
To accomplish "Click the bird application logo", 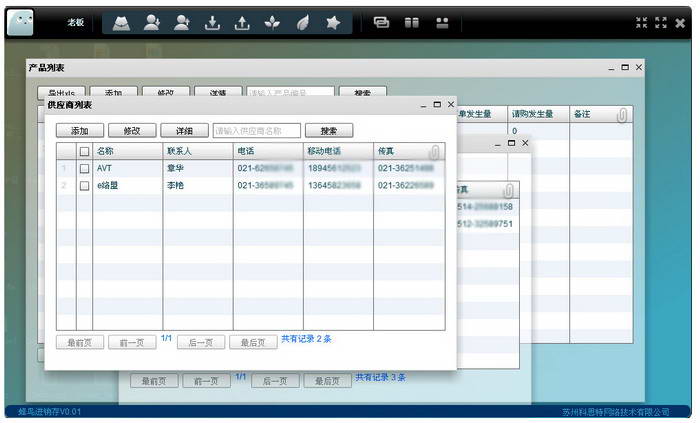I will [20, 22].
